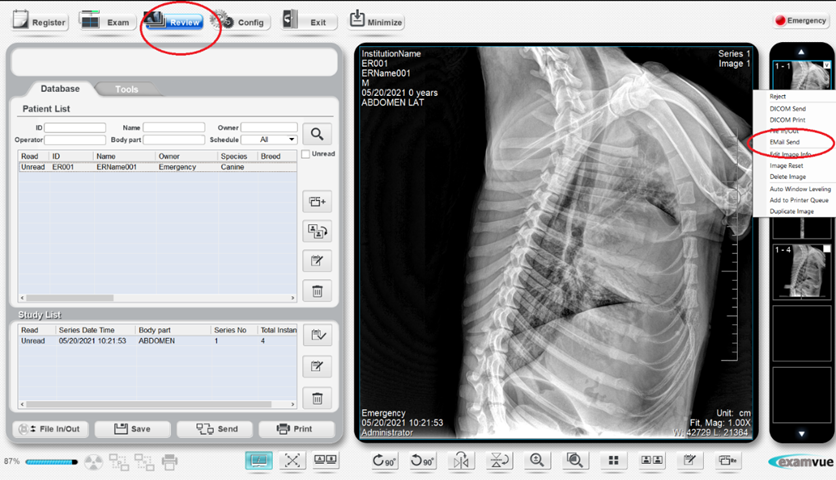Viewport: 836px width, 480px height.
Task: Click the mark study read icon
Action: coord(317,335)
